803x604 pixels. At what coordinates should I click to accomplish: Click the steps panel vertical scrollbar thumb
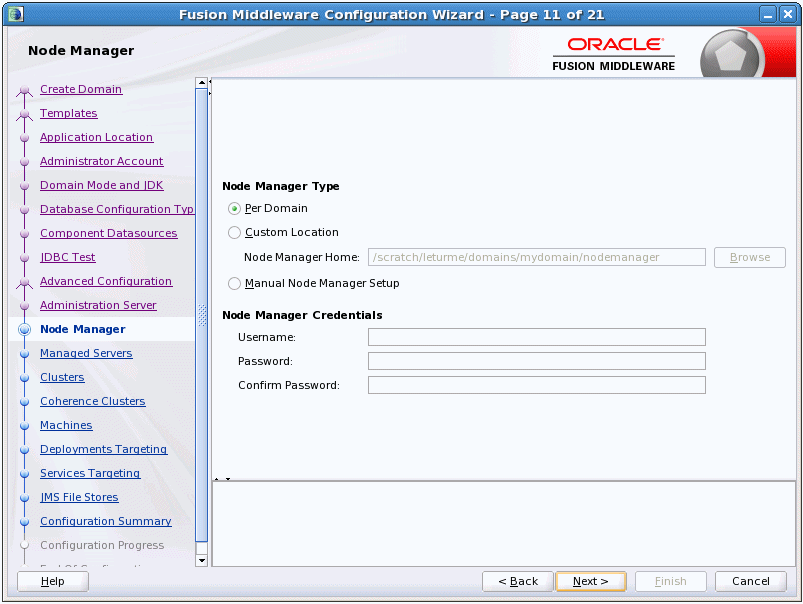pyautogui.click(x=202, y=316)
